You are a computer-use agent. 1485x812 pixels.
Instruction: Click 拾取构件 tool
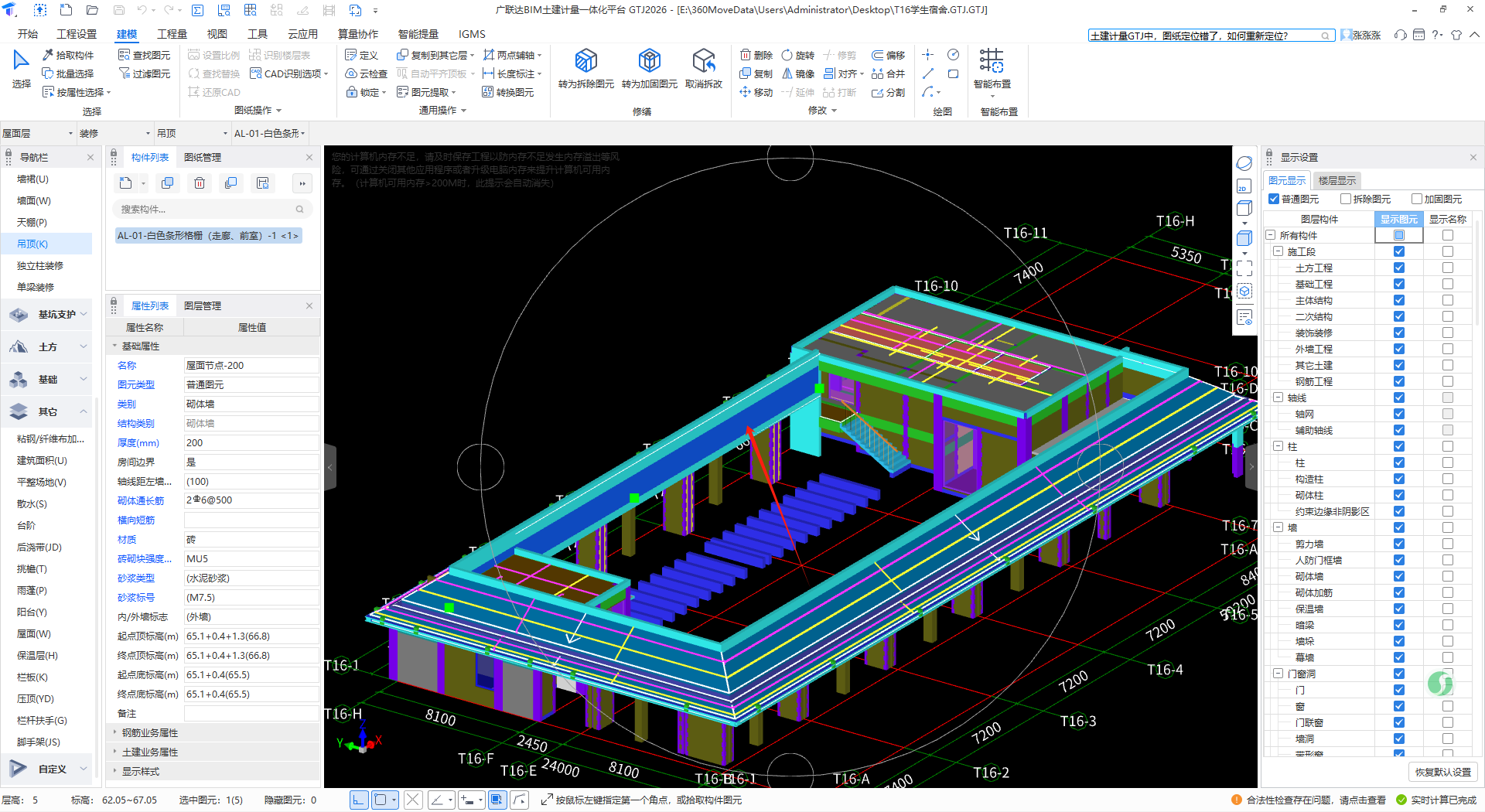tap(68, 55)
